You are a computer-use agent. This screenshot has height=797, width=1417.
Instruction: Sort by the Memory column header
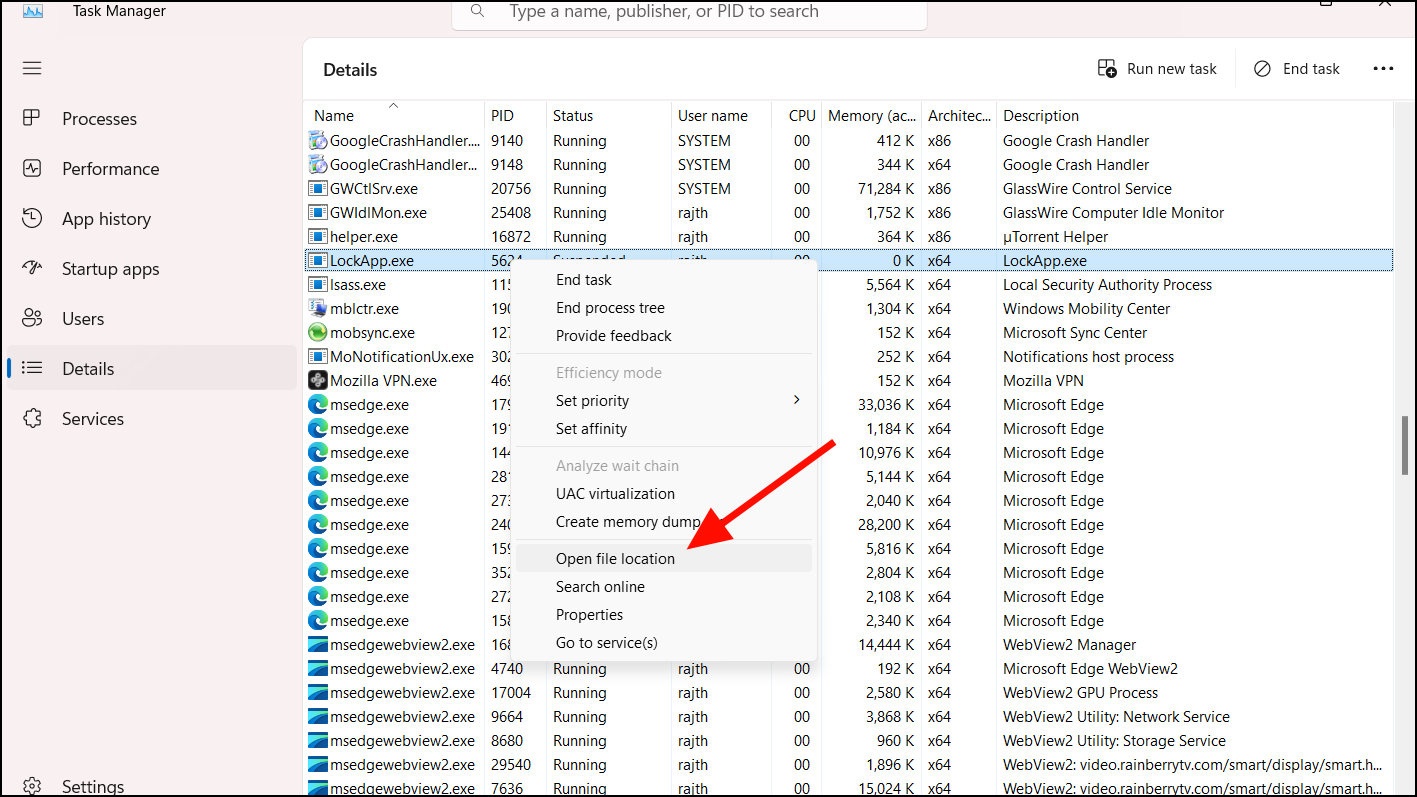871,115
